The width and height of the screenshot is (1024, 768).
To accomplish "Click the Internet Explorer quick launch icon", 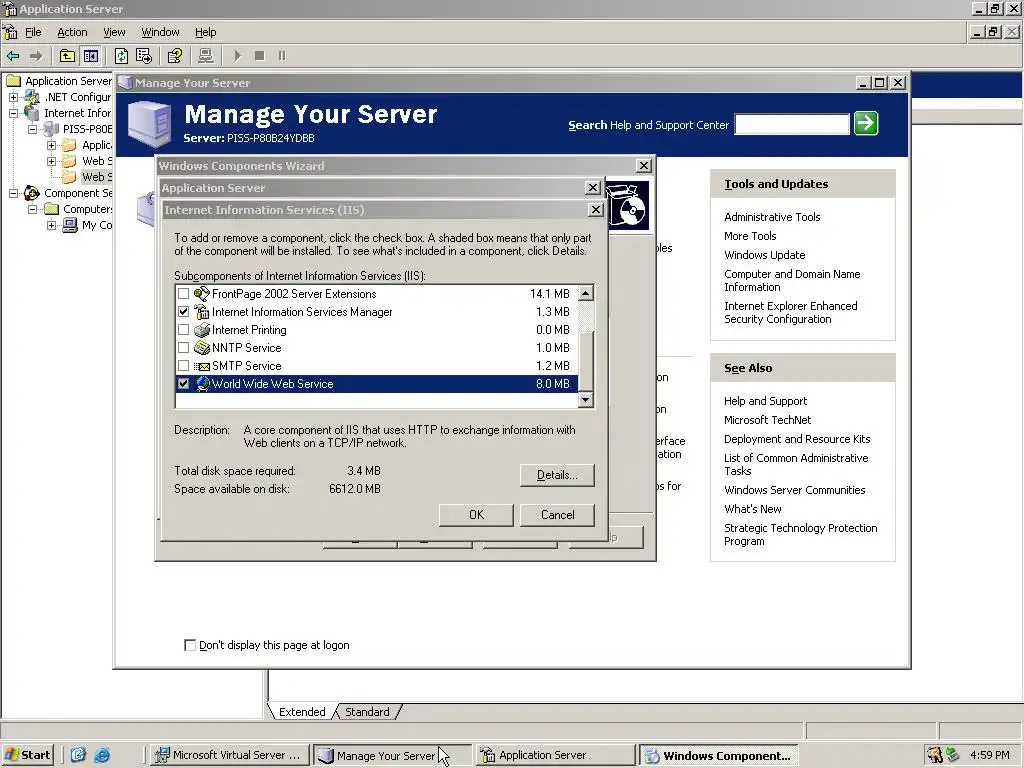I will tap(102, 755).
